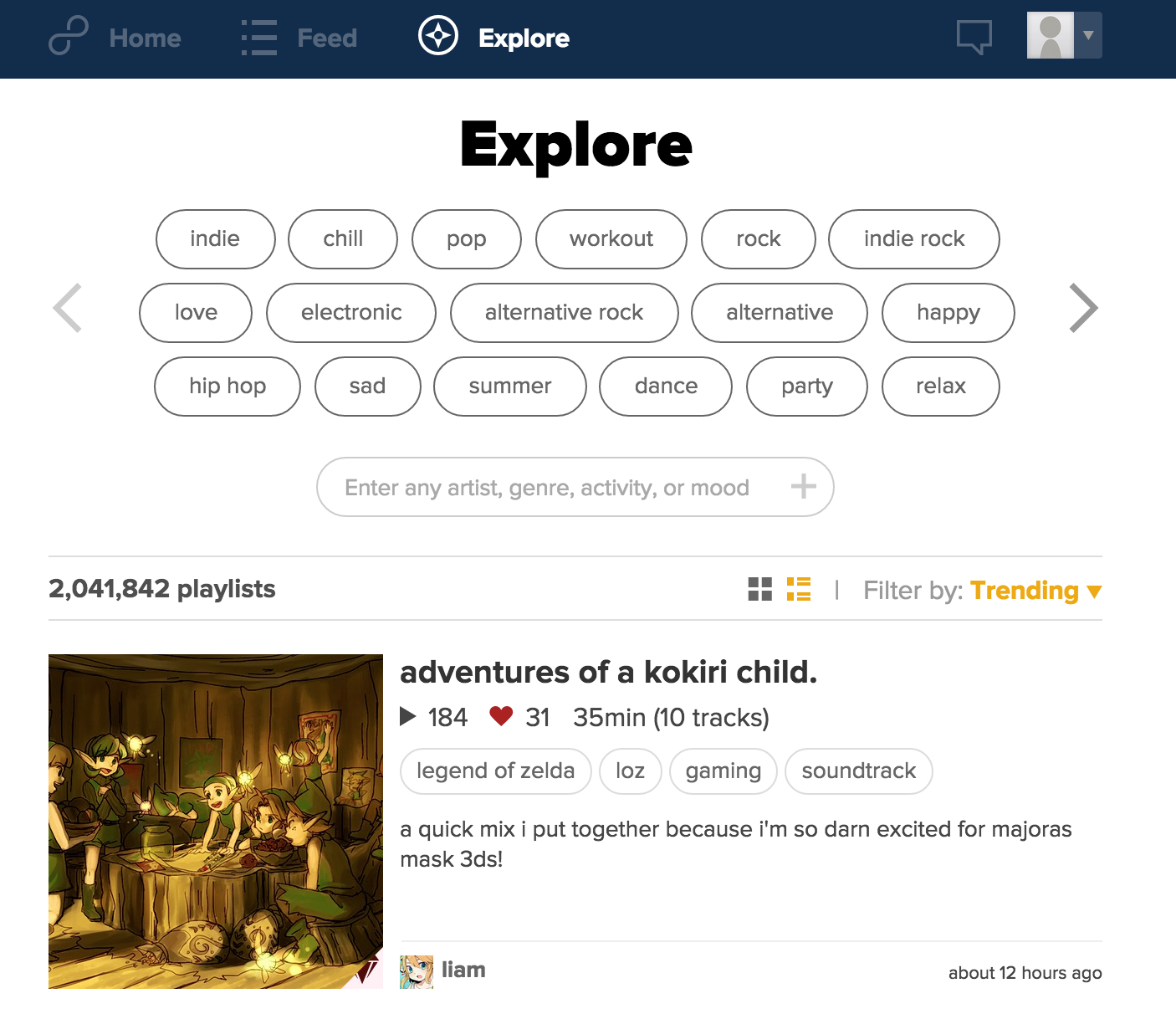This screenshot has height=1019, width=1176.
Task: Select the summer tag
Action: point(510,387)
